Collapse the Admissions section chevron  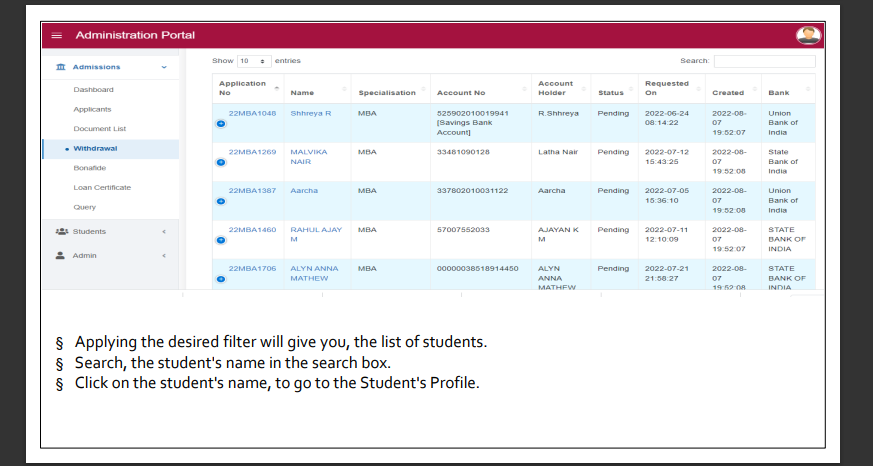tap(164, 67)
